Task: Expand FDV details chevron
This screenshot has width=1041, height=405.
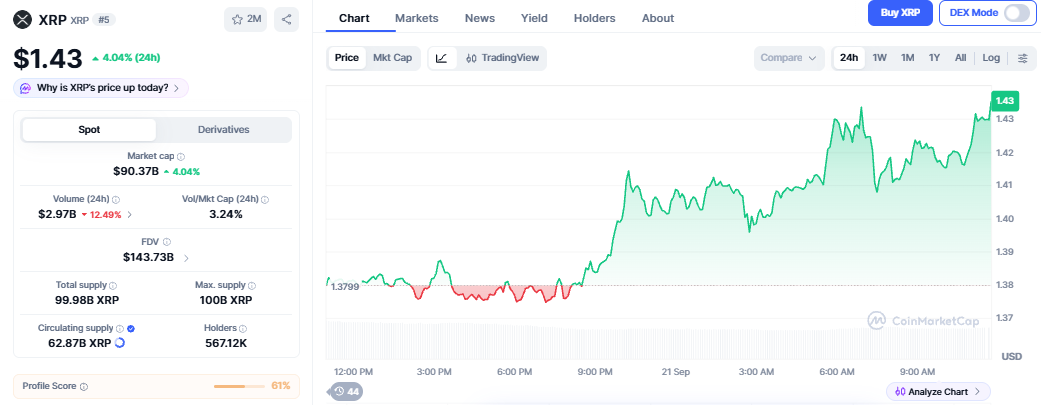Action: point(186,258)
